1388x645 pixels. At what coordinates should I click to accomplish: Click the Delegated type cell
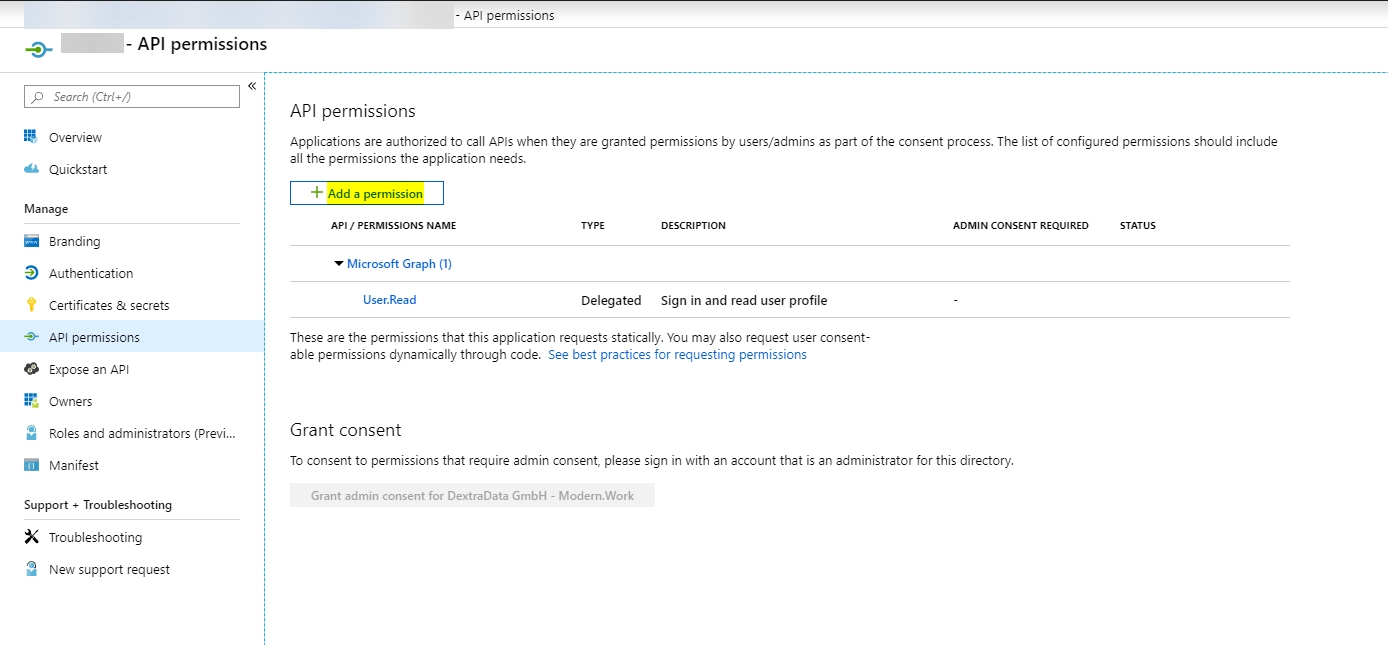611,300
